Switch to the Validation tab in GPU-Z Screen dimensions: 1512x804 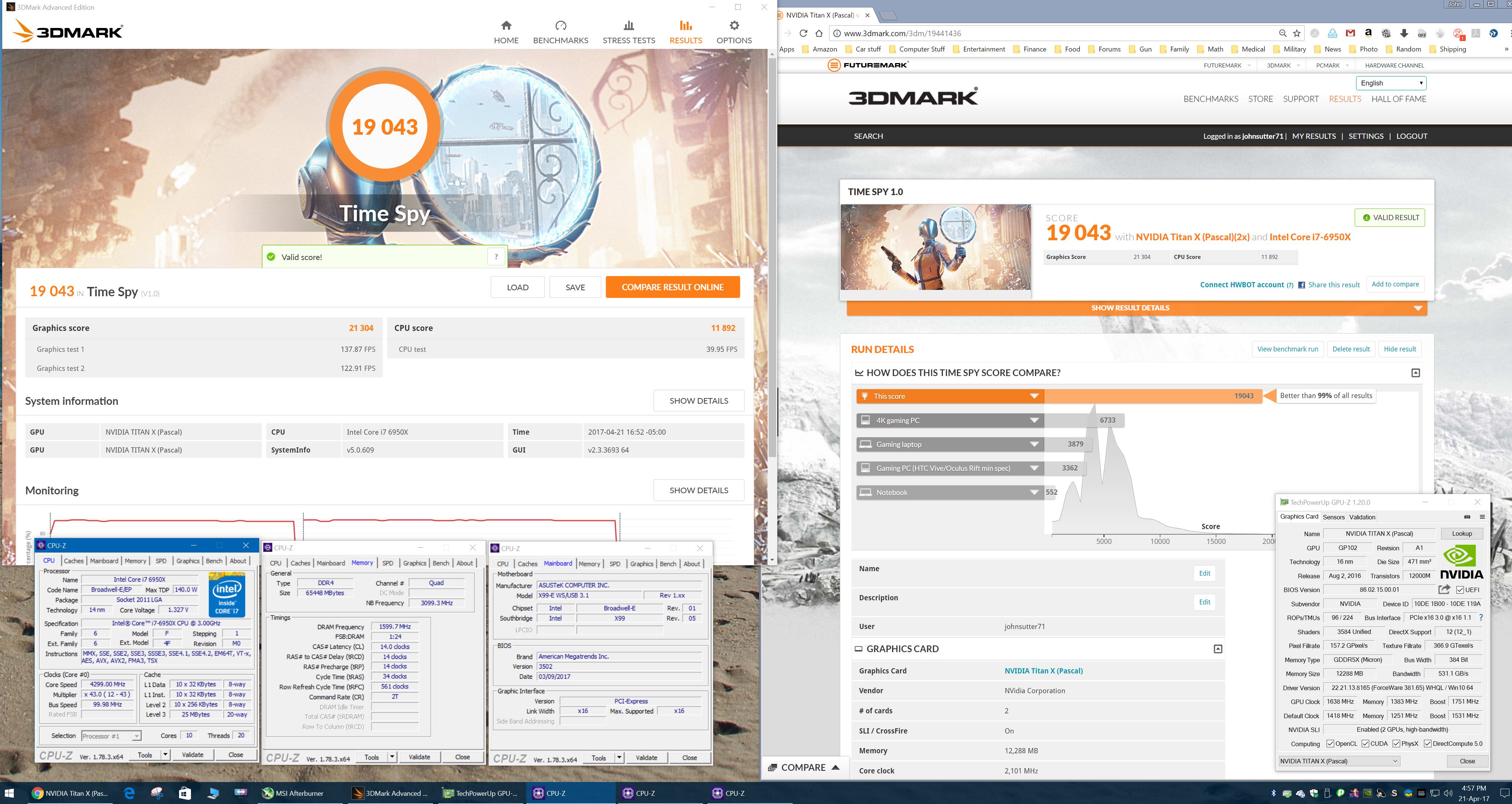(1362, 517)
